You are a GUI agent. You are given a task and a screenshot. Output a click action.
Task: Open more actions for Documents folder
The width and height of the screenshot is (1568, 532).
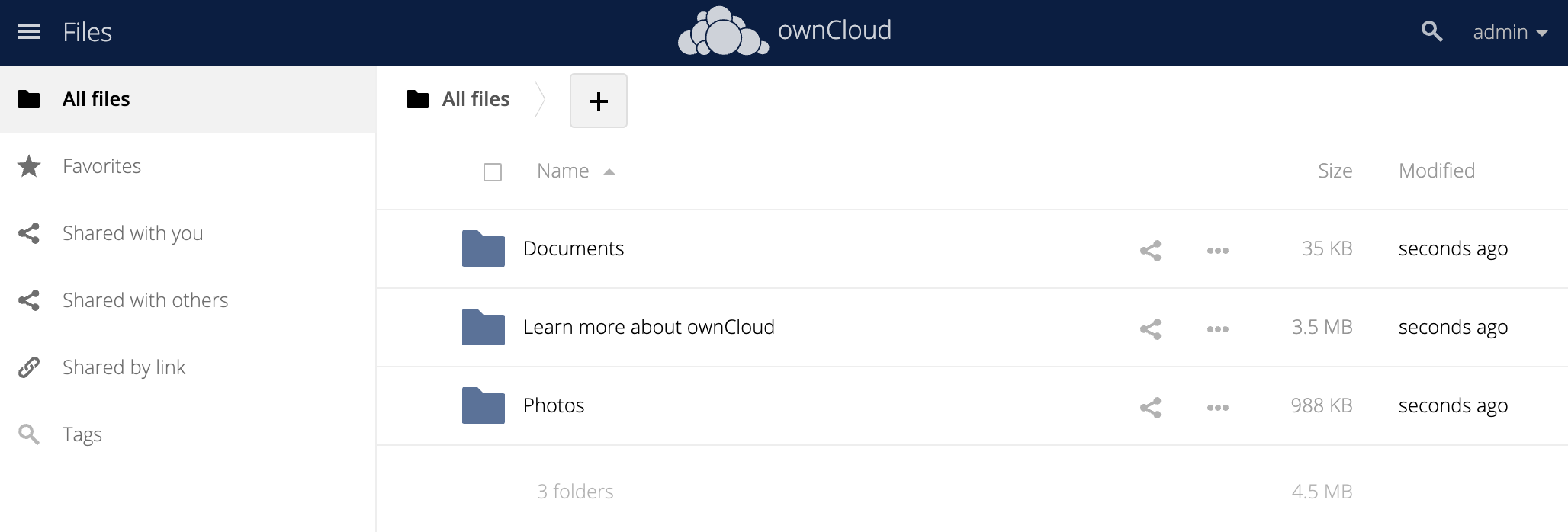tap(1217, 250)
